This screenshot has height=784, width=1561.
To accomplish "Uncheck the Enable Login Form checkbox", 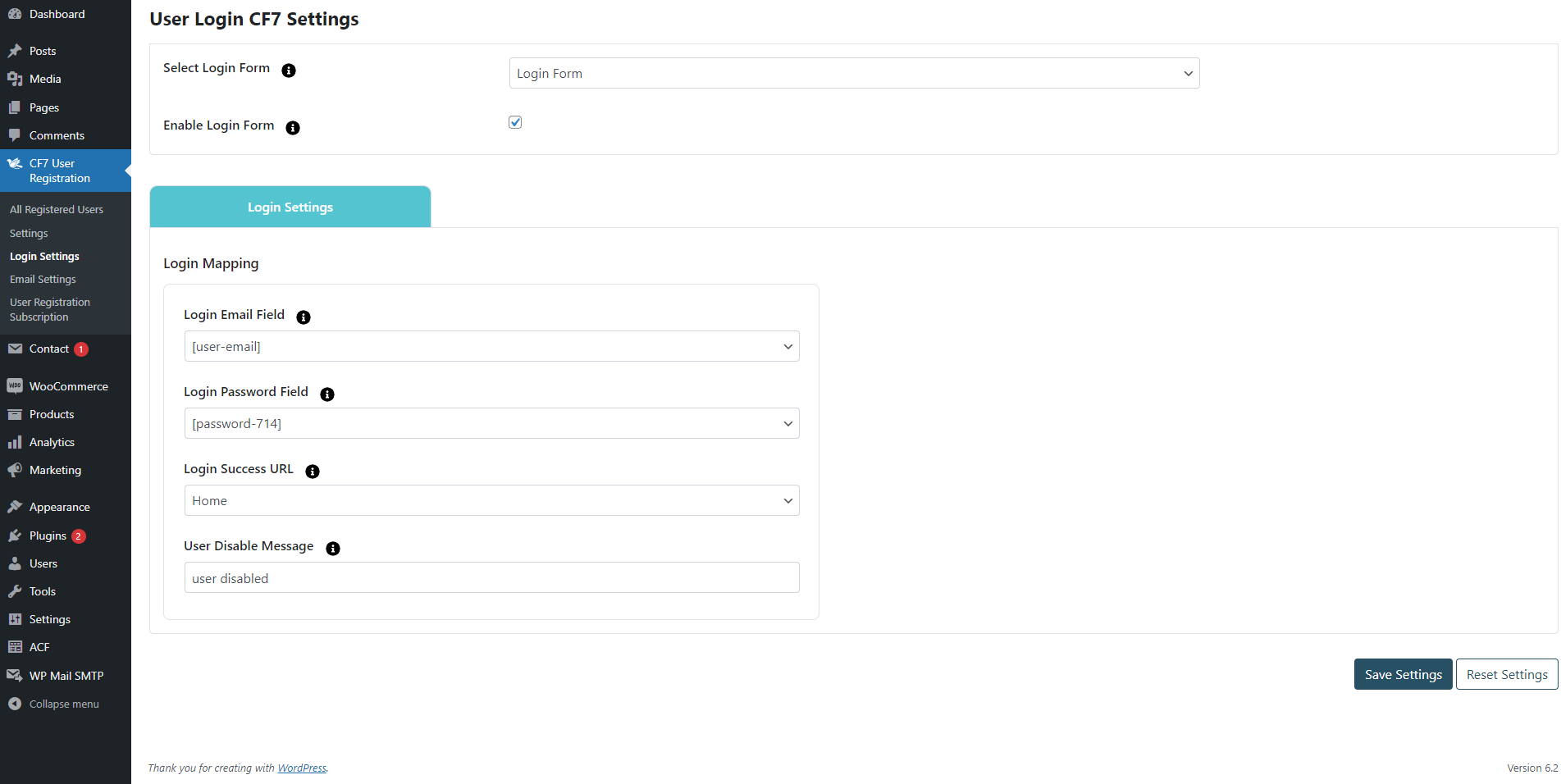I will (515, 122).
